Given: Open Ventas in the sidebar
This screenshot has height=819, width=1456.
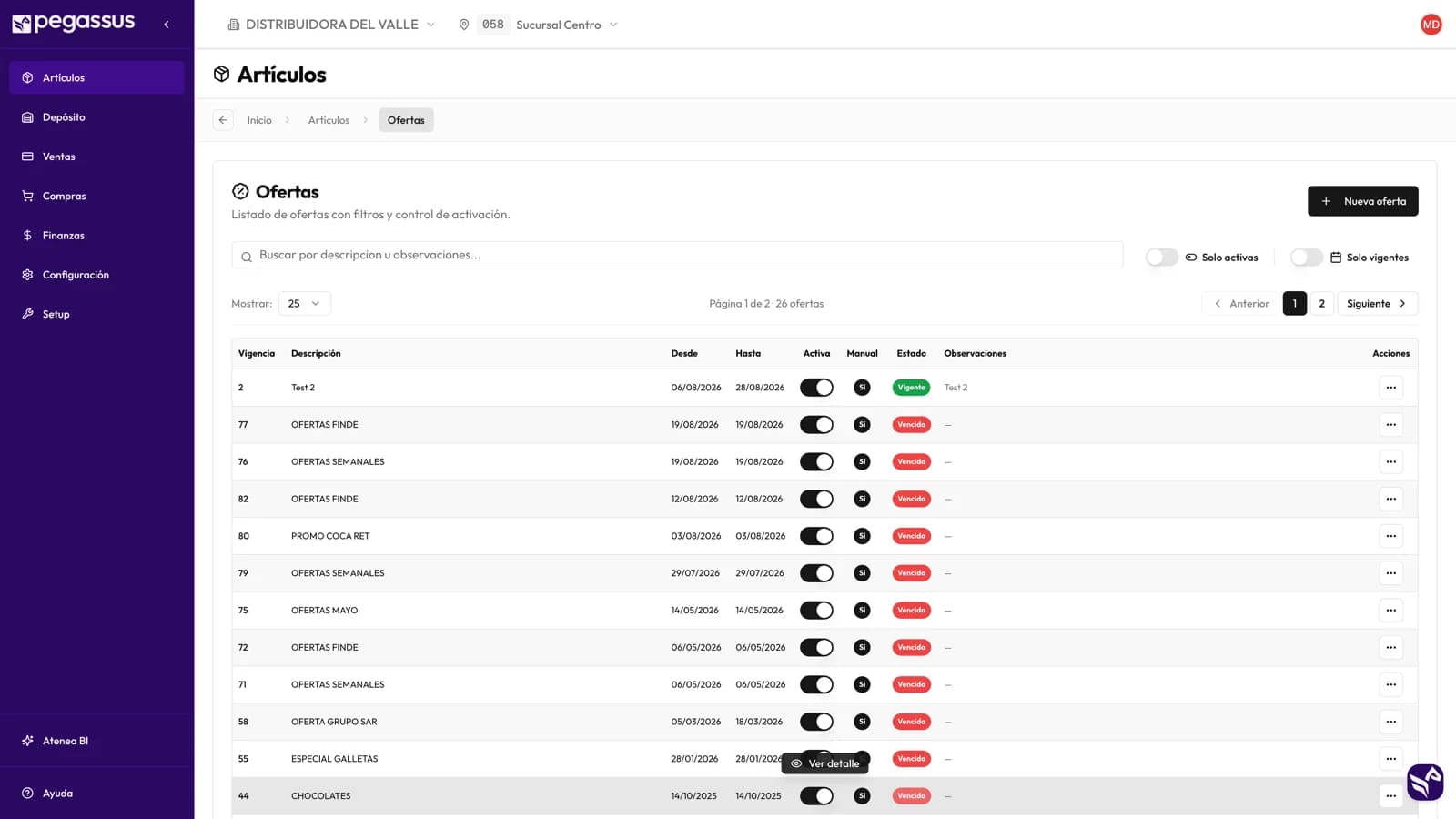Looking at the screenshot, I should pyautogui.click(x=96, y=157).
